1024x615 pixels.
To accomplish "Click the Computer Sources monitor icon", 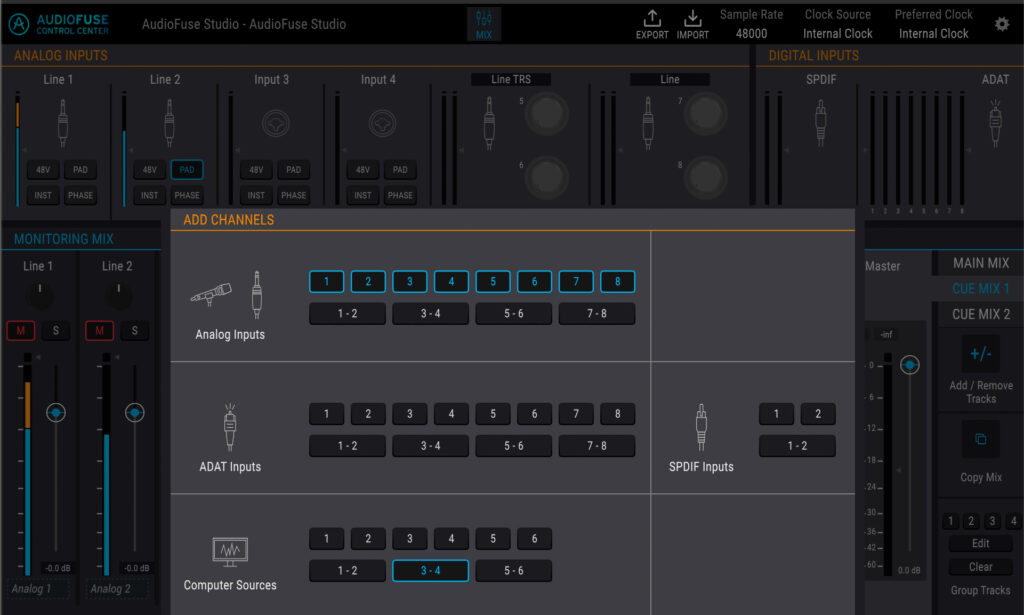I will [x=230, y=552].
